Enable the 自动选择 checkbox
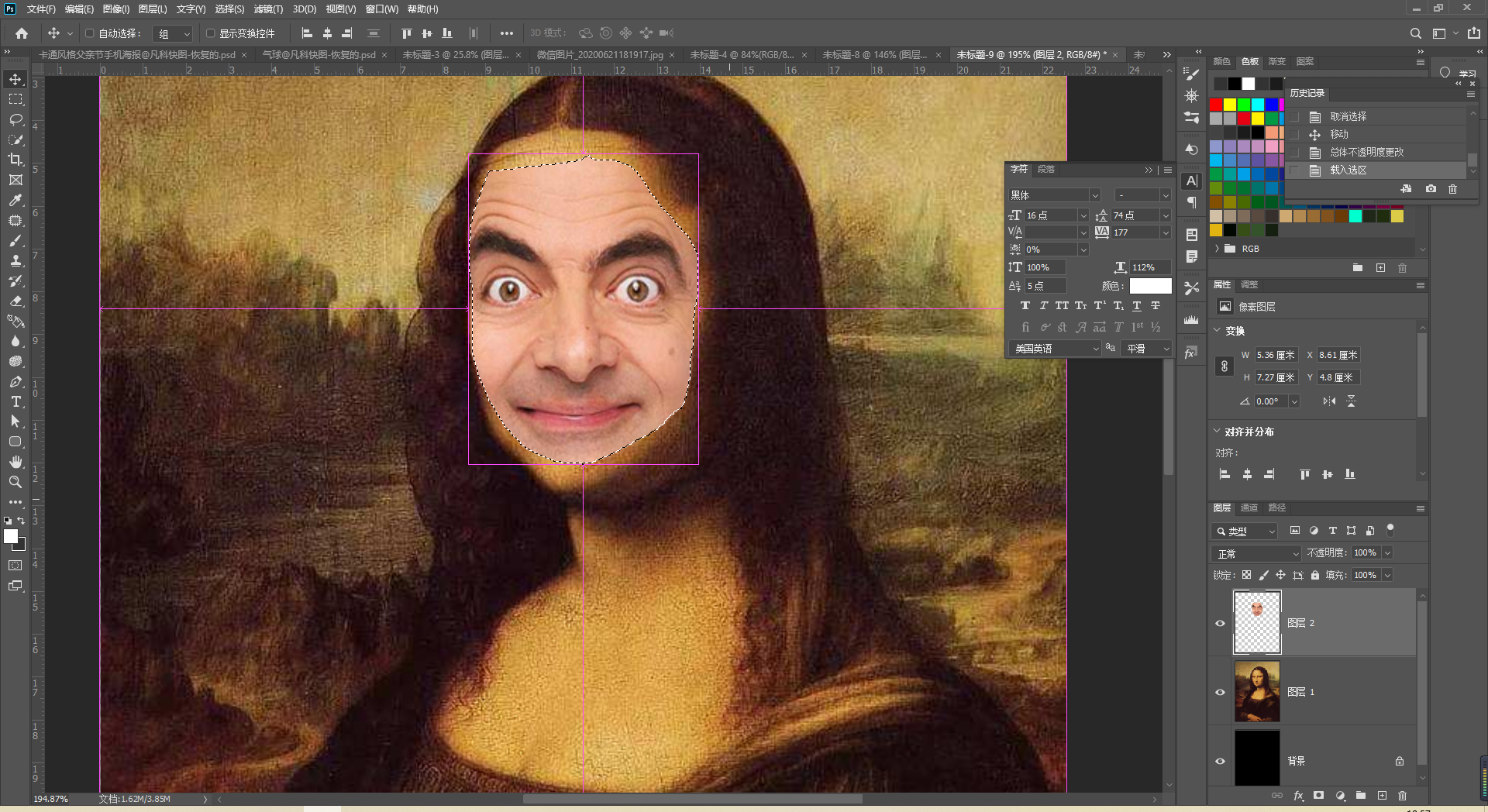This screenshot has height=812, width=1488. [x=90, y=33]
